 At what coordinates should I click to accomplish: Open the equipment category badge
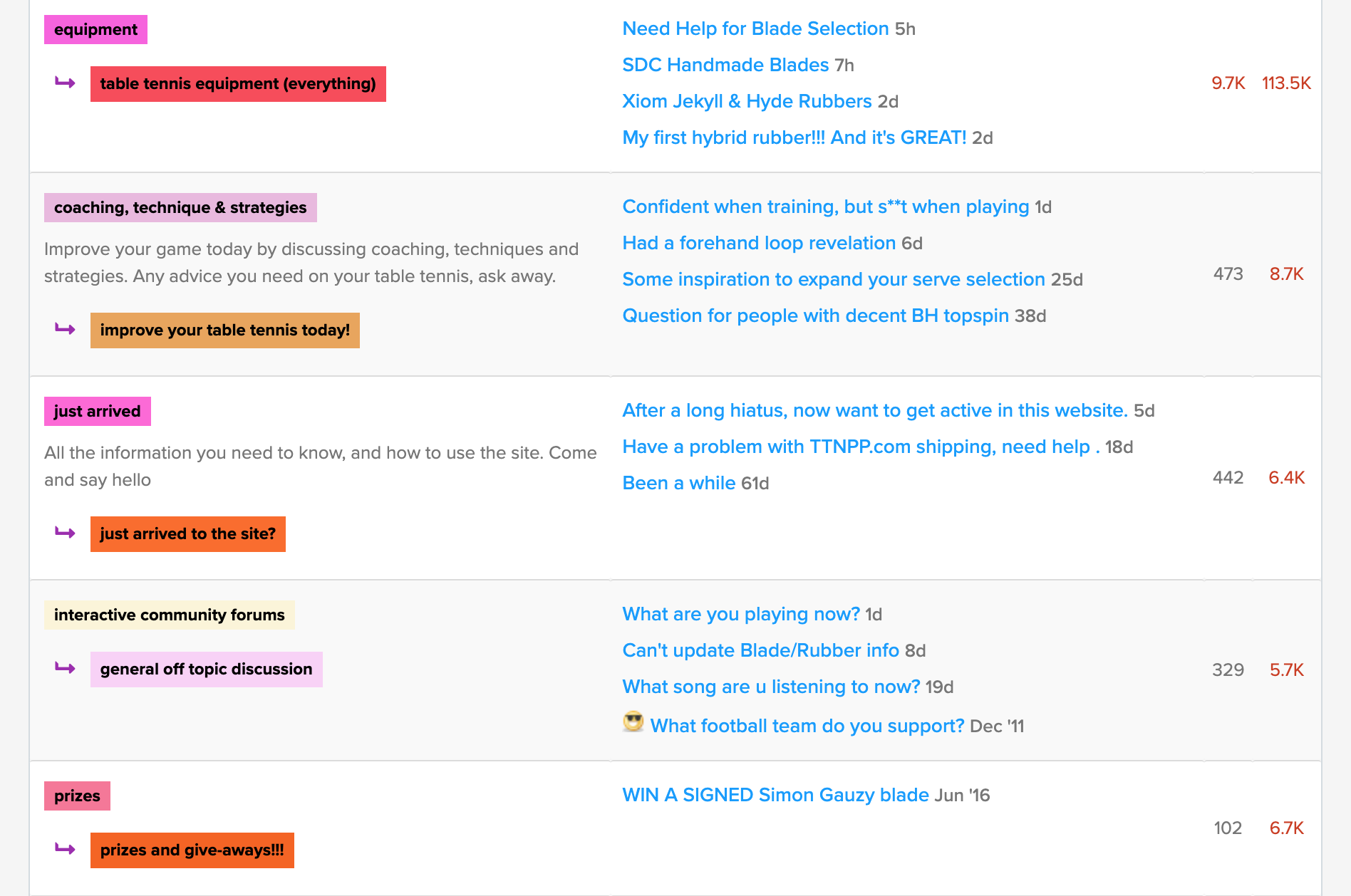pyautogui.click(x=95, y=30)
